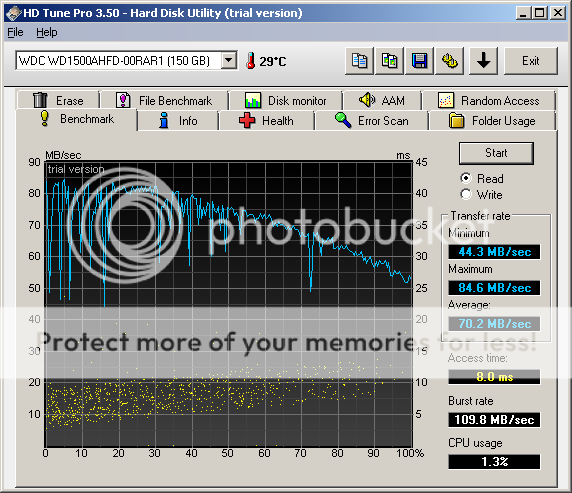Click the save screenshot floppy disk icon
This screenshot has width=572, height=493.
point(420,61)
